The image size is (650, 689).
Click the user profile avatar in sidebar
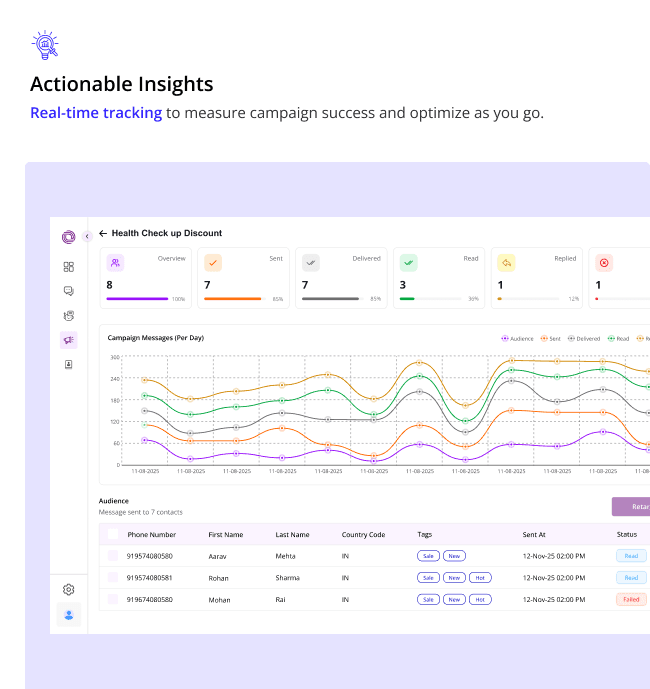pos(69,615)
